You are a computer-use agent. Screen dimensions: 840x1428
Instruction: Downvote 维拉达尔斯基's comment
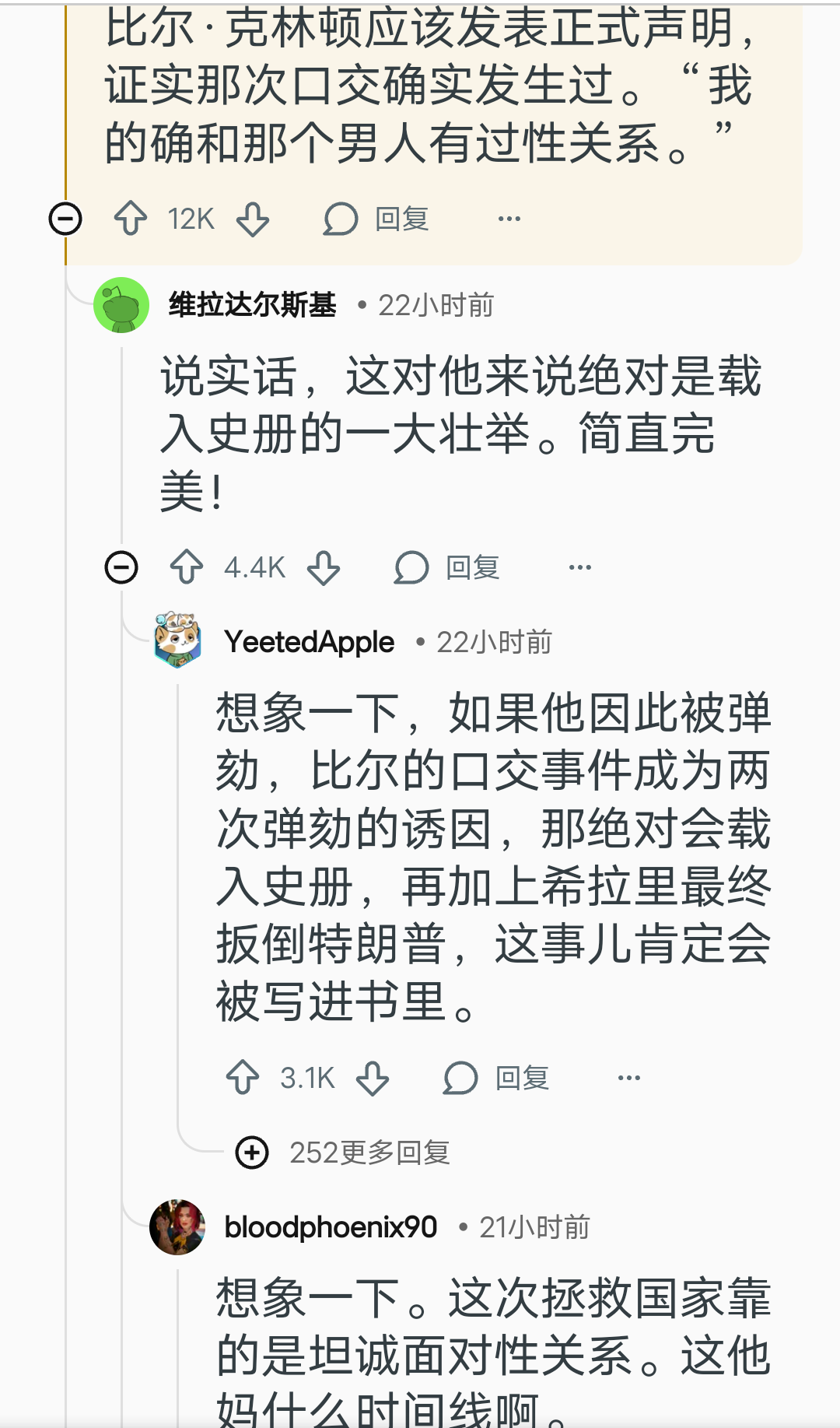324,567
